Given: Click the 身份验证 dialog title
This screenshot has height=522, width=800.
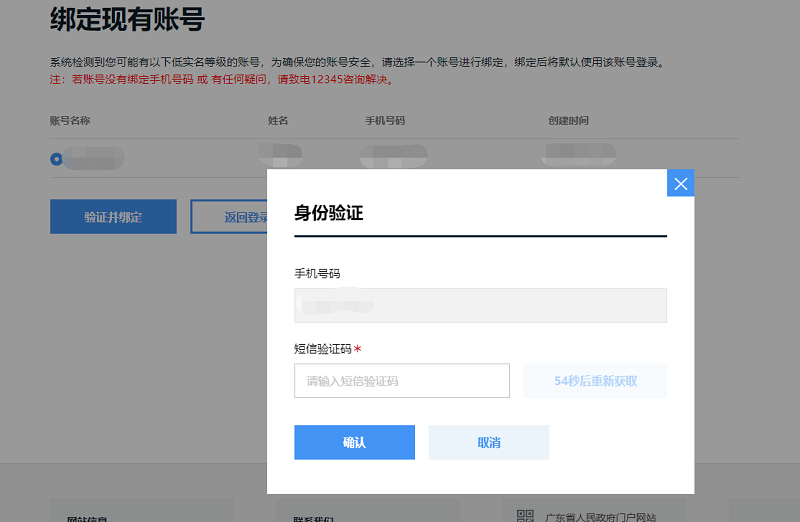Looking at the screenshot, I should pyautogui.click(x=328, y=213).
